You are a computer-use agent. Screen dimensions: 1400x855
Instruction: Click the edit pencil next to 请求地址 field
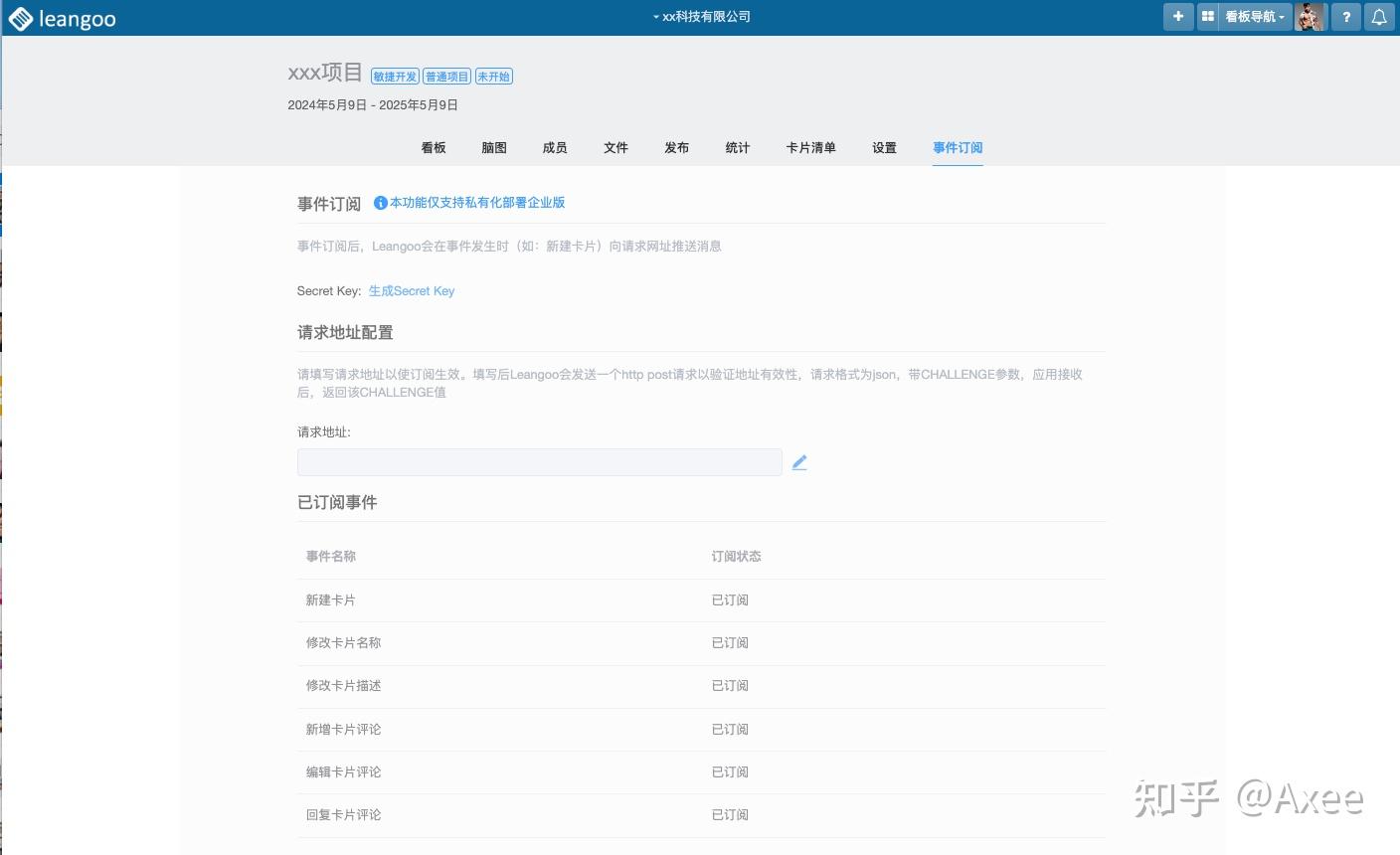tap(799, 461)
